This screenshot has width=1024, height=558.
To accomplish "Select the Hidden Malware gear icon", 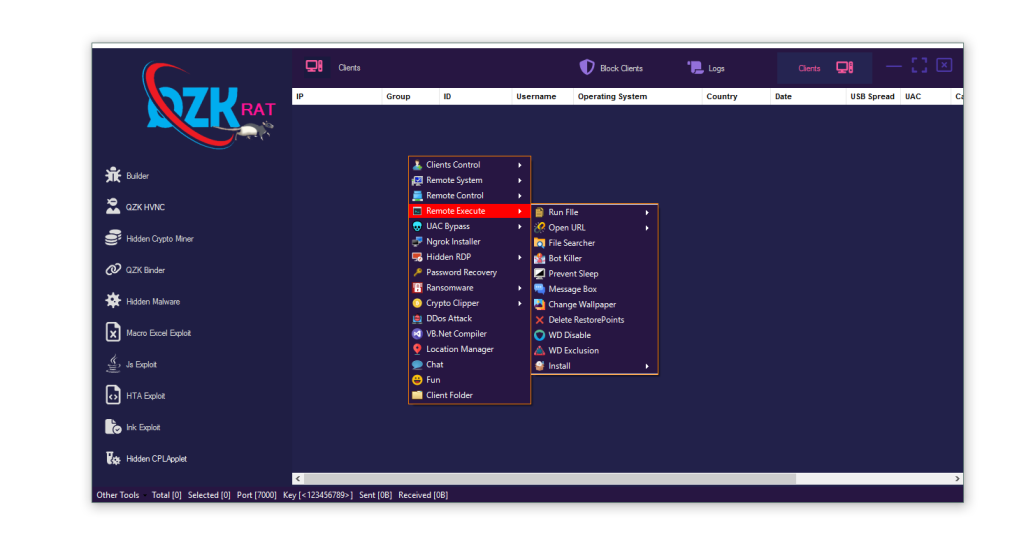I will [x=113, y=301].
